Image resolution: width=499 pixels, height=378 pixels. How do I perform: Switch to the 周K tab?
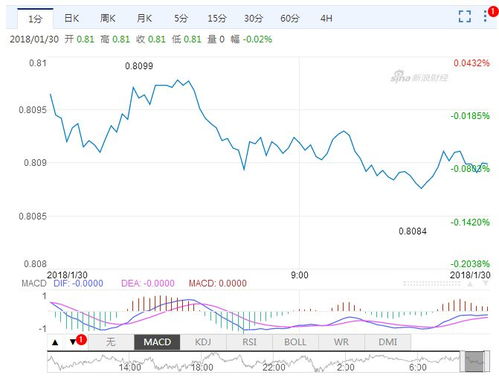pyautogui.click(x=108, y=18)
